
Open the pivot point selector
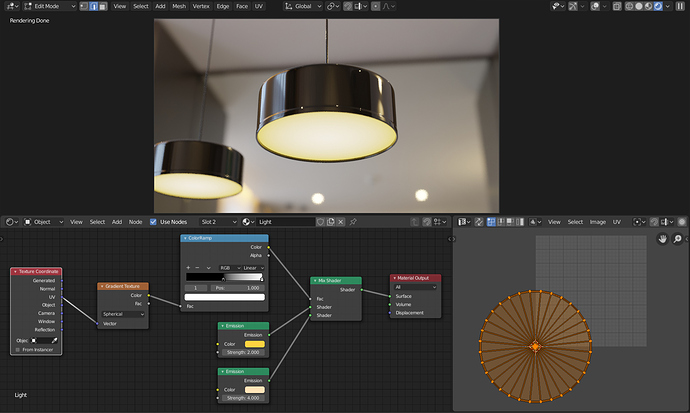333,6
